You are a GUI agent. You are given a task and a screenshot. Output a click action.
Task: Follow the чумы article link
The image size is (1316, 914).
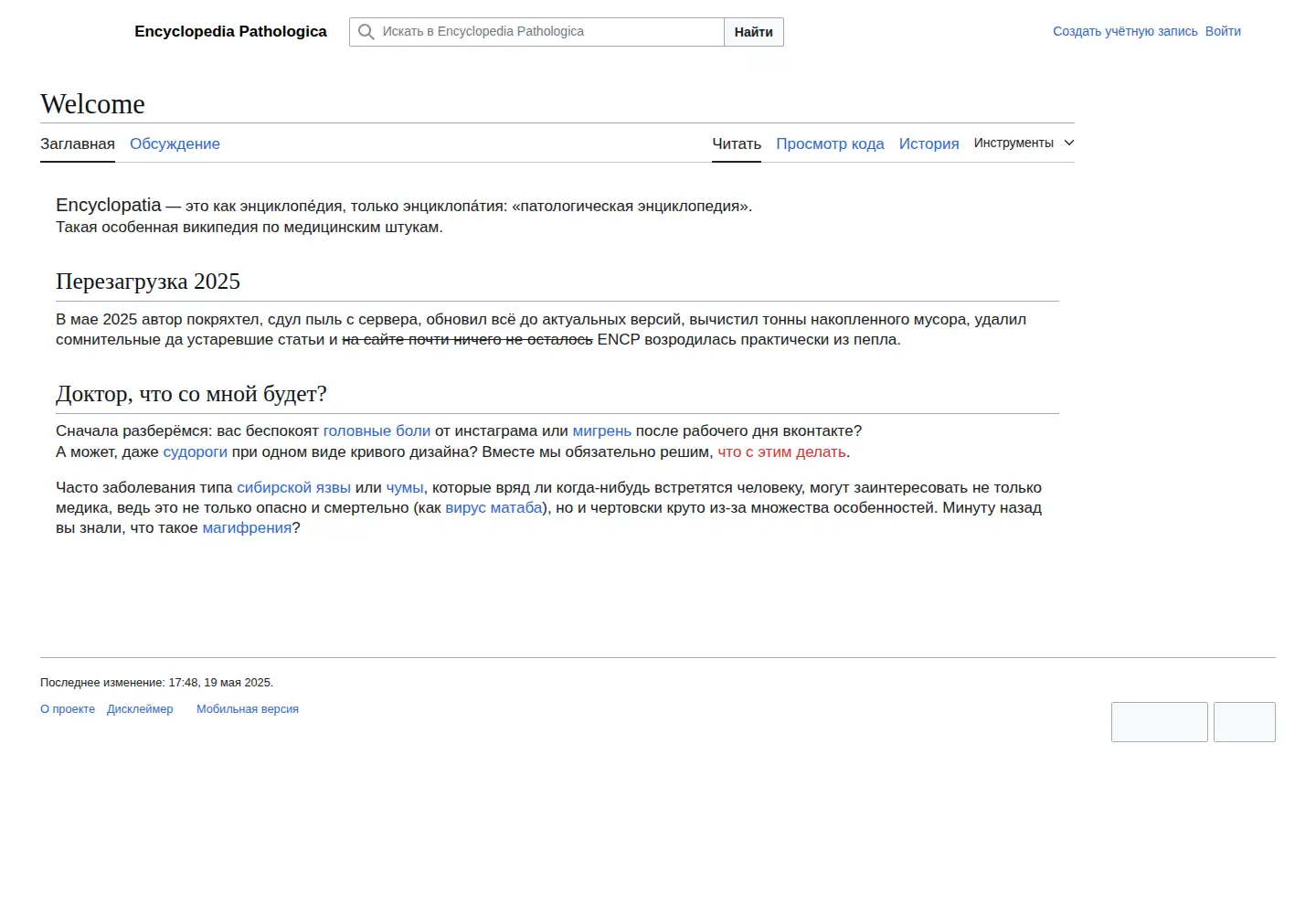click(404, 487)
